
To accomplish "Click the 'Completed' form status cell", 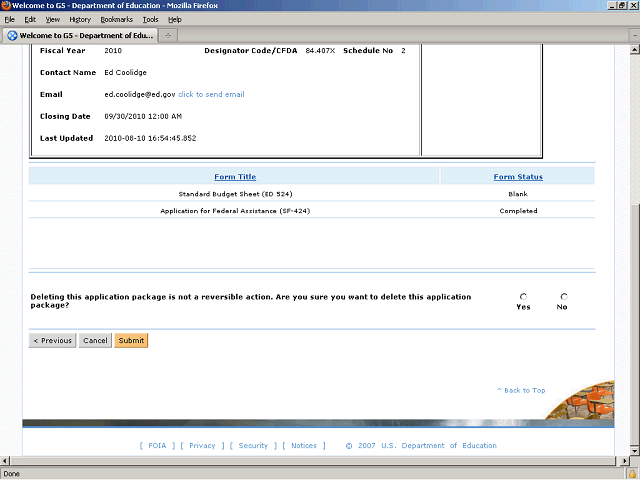I will [518, 211].
